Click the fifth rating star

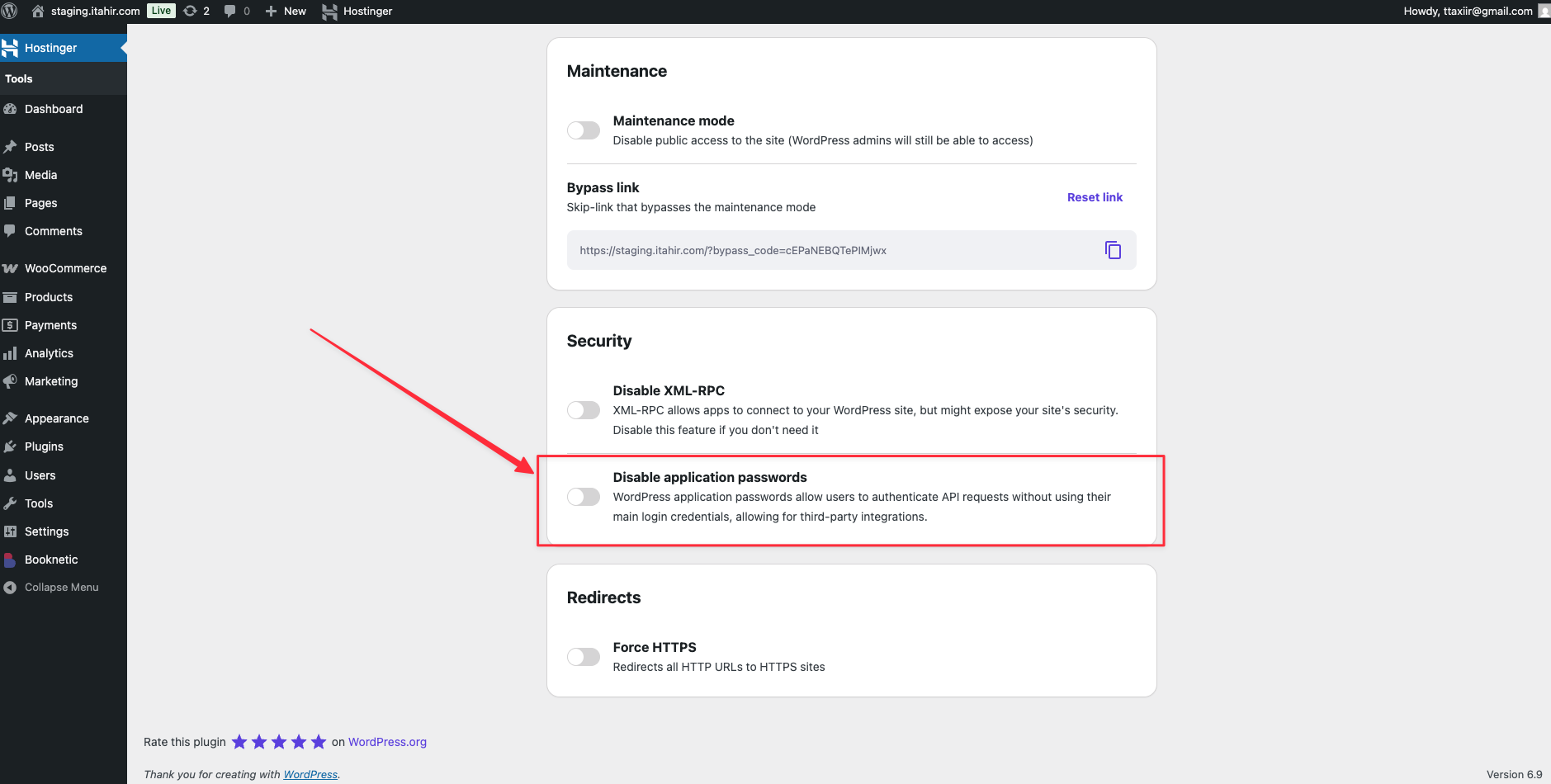319,742
